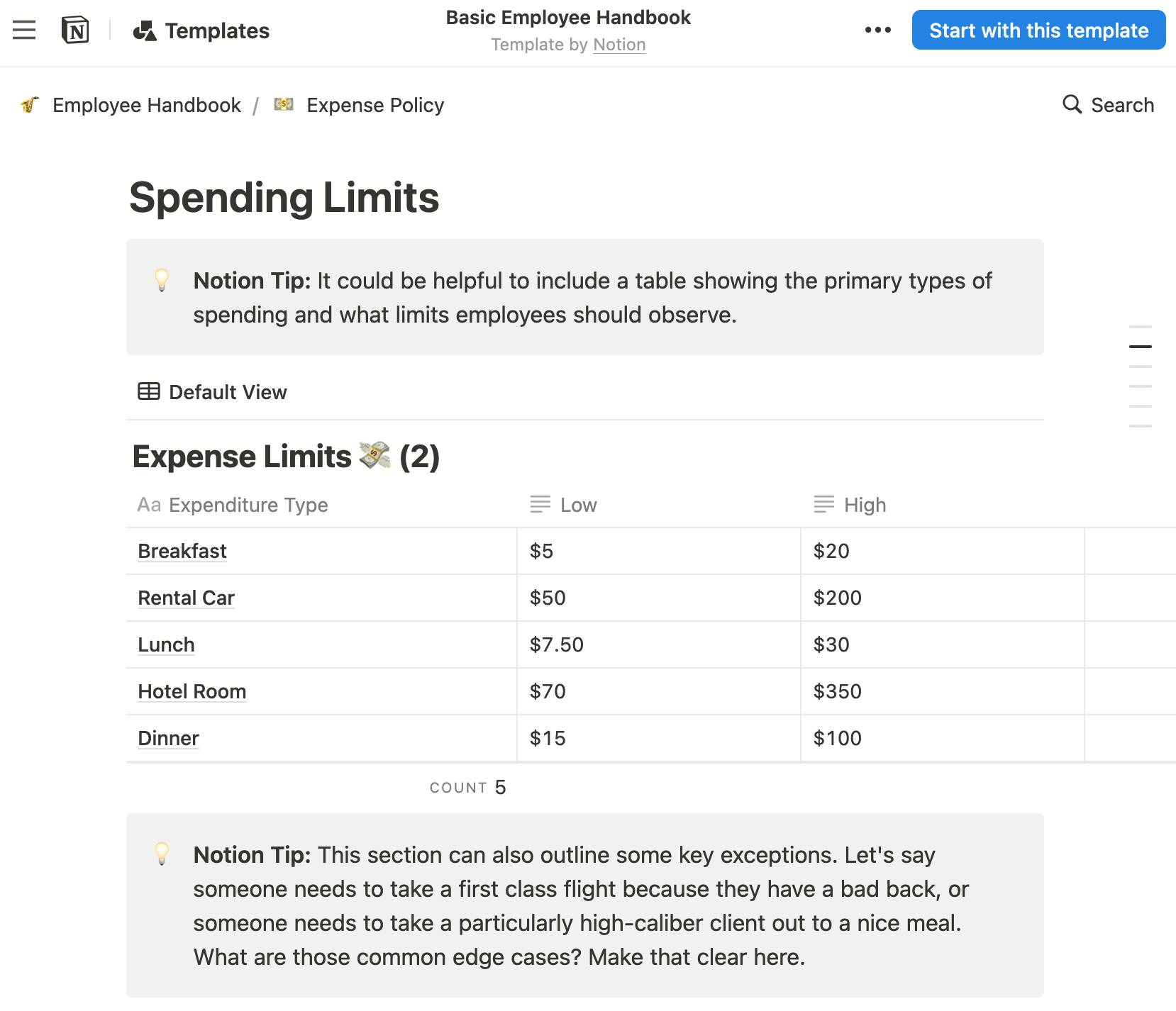Click the table icon next to Default View
Image resolution: width=1176 pixels, height=1011 pixels.
(149, 391)
